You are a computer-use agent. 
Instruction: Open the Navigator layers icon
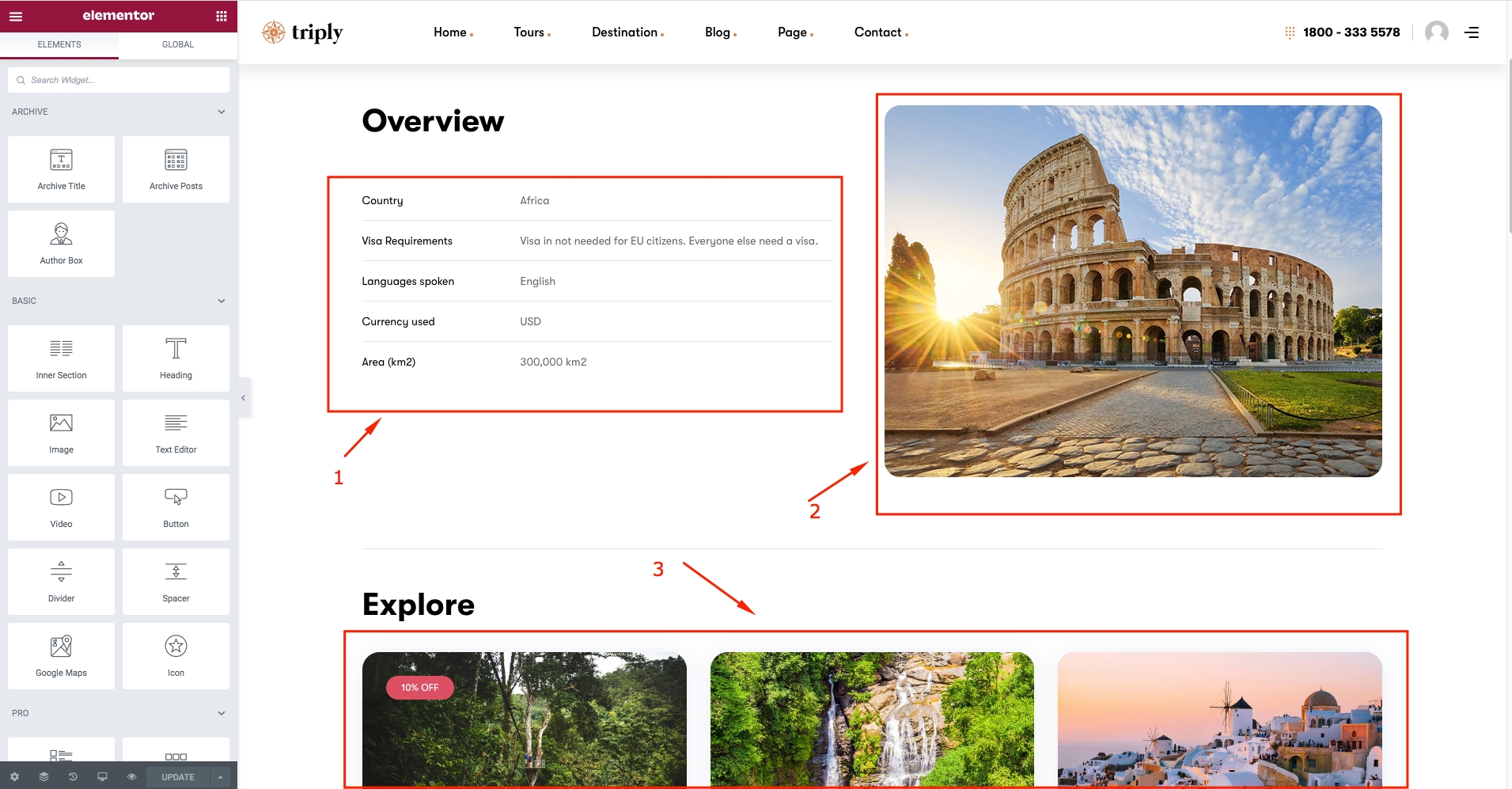click(x=44, y=777)
